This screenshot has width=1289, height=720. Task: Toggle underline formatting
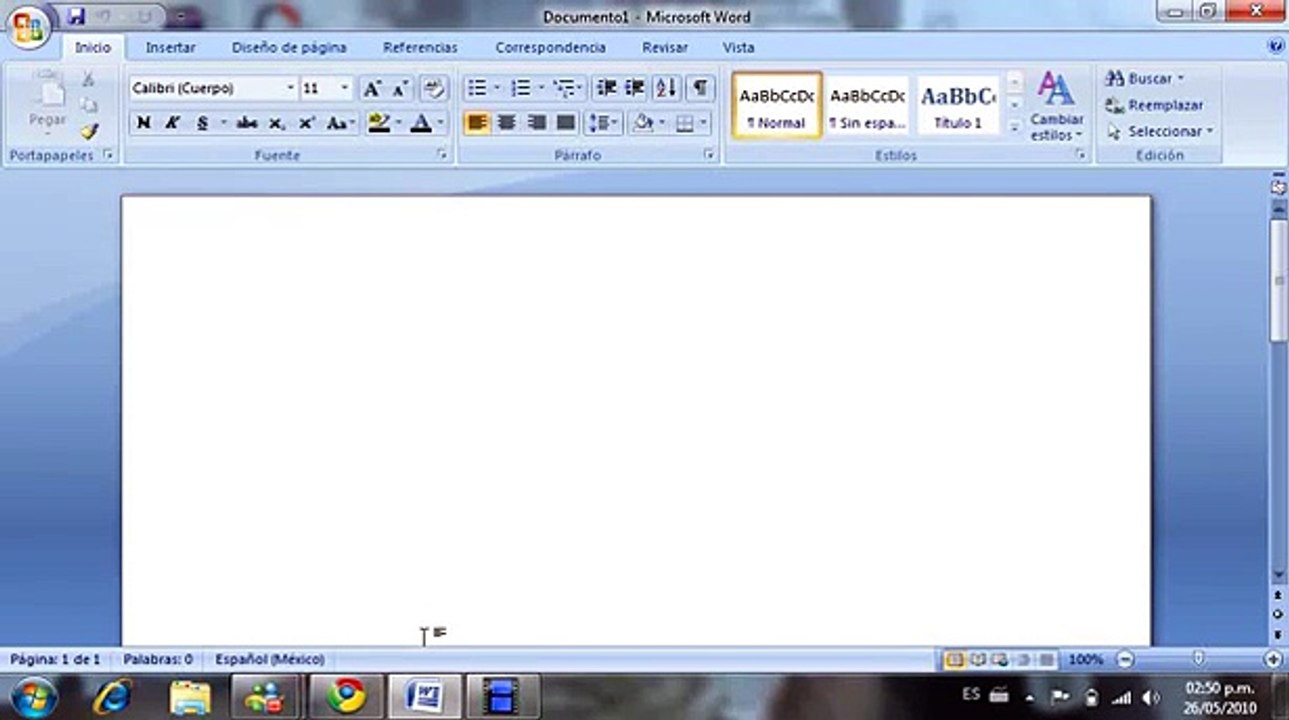[x=203, y=123]
